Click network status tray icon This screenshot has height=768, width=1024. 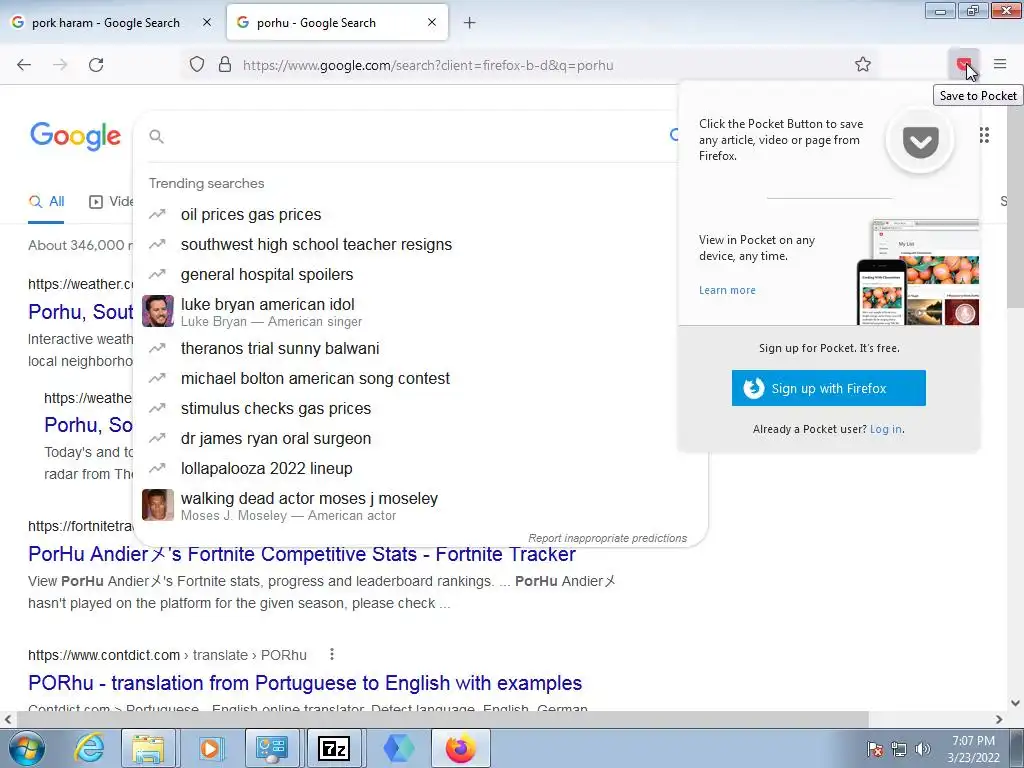point(899,749)
